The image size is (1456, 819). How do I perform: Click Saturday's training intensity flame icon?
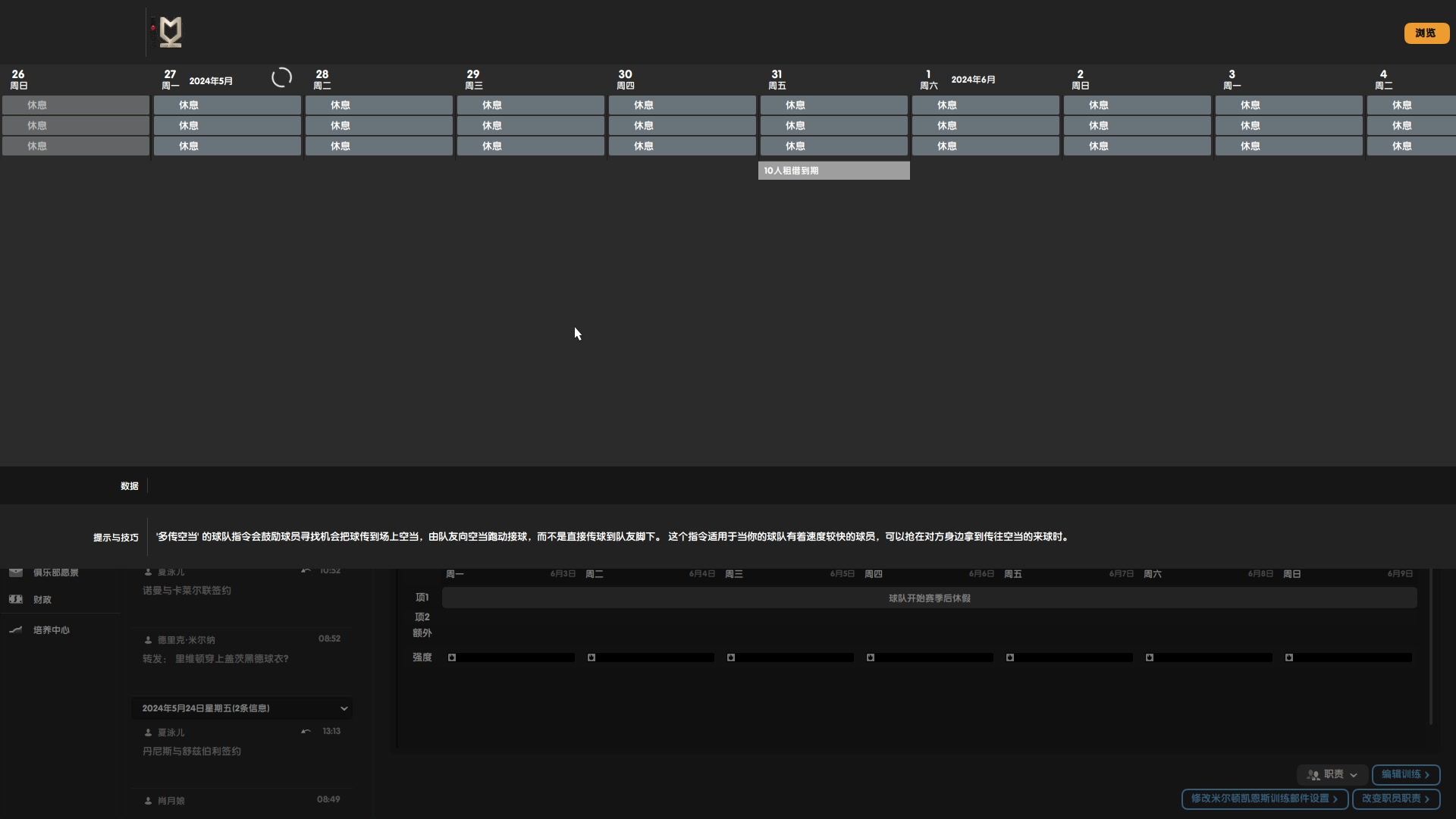click(x=1150, y=657)
